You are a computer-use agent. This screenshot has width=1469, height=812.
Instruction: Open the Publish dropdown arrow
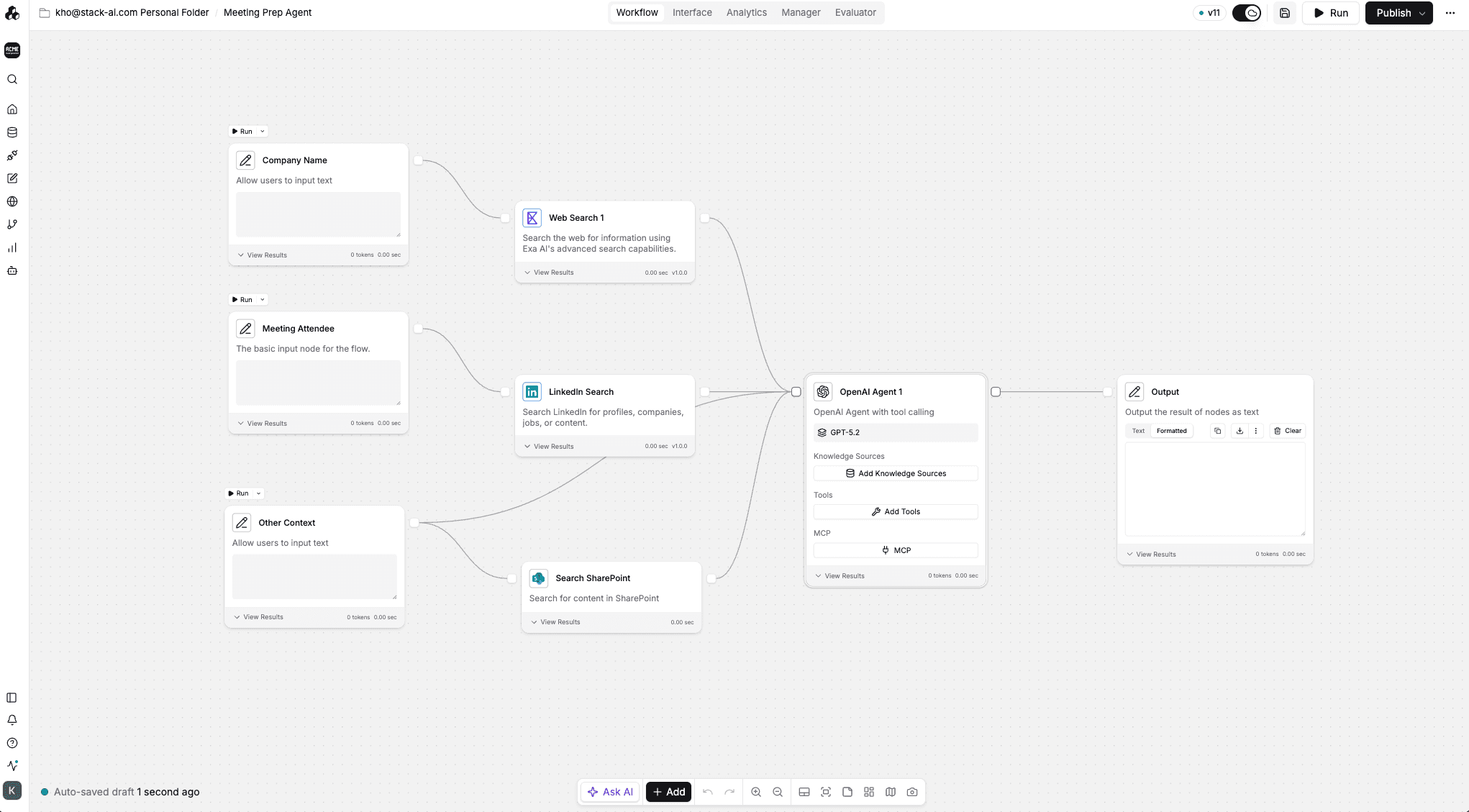tap(1422, 13)
